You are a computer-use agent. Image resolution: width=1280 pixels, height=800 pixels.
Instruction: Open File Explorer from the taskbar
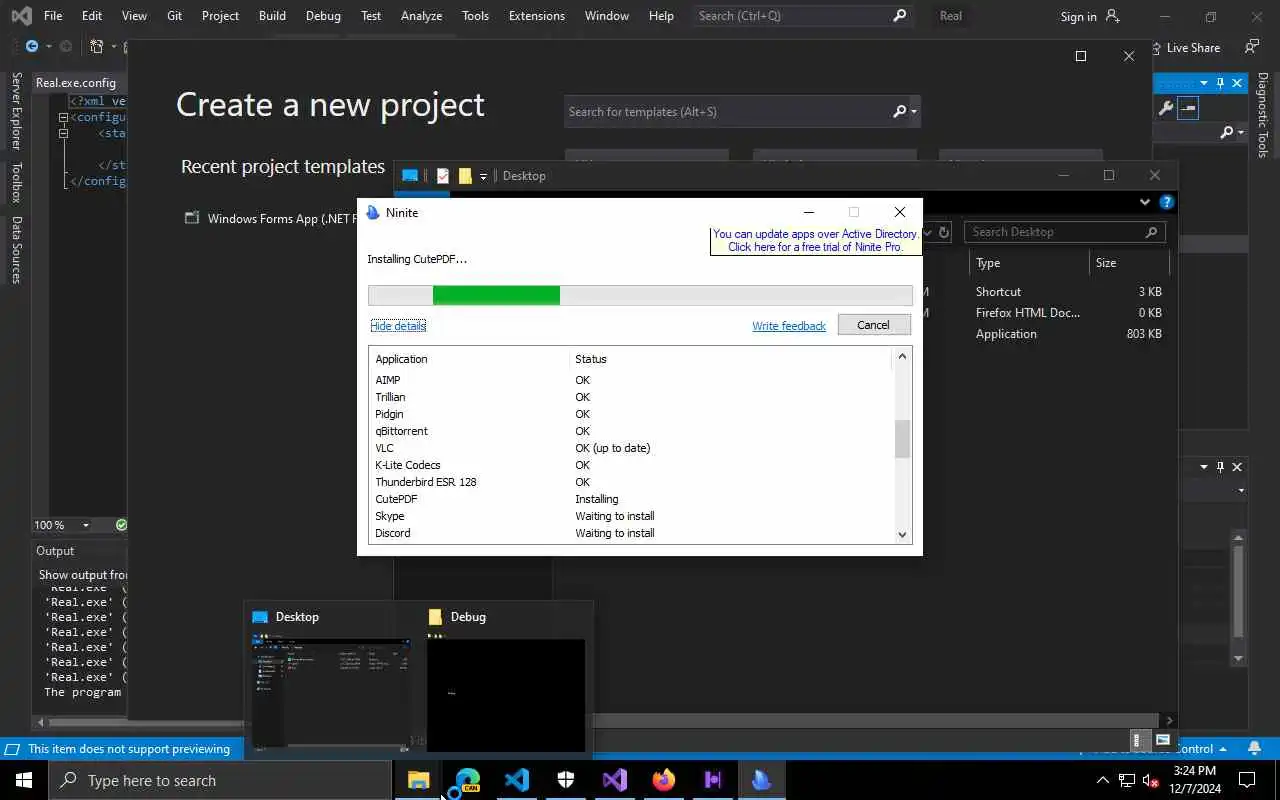[418, 780]
